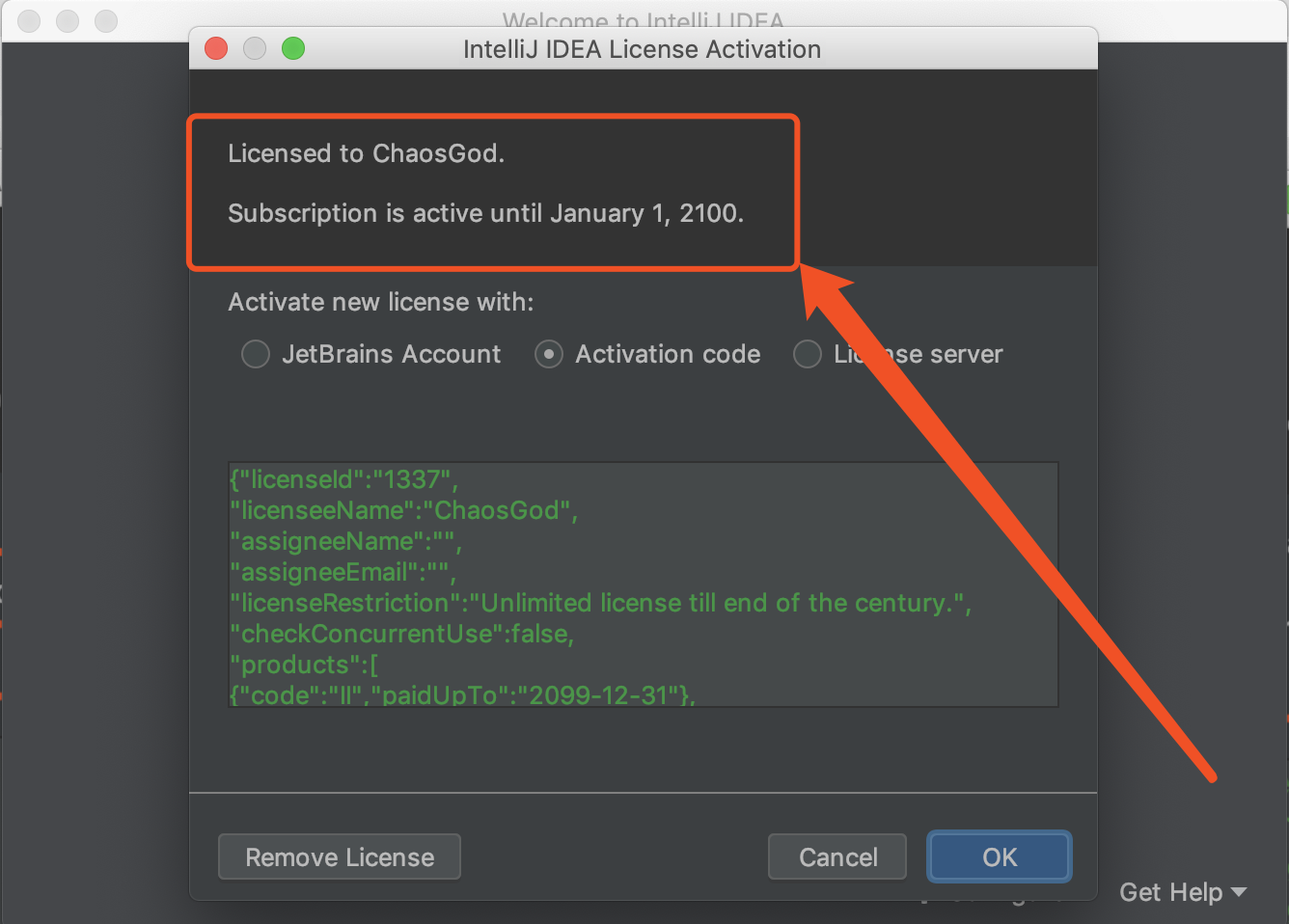Click the "paidUpTo":"2099-12-31" line
This screenshot has height=924, width=1289.
coord(462,694)
